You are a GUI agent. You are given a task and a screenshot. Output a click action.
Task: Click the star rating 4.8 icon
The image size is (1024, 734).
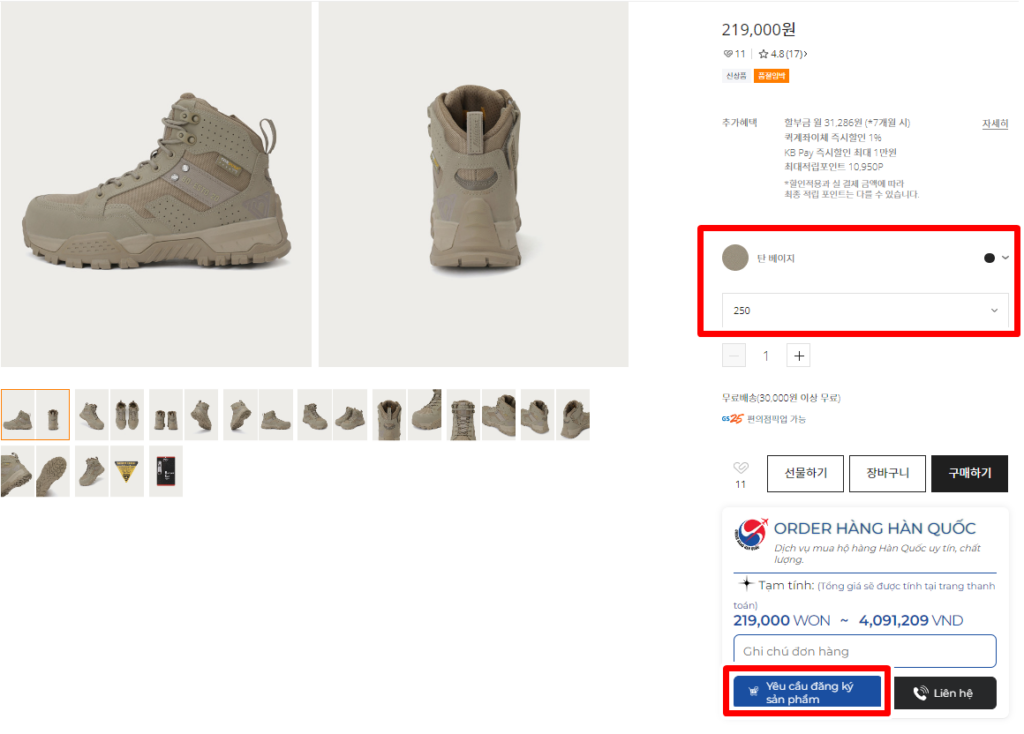coord(763,54)
